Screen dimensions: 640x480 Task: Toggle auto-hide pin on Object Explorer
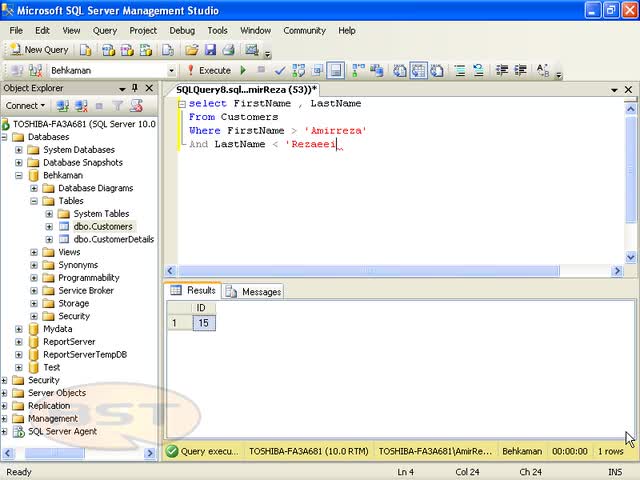(x=135, y=88)
